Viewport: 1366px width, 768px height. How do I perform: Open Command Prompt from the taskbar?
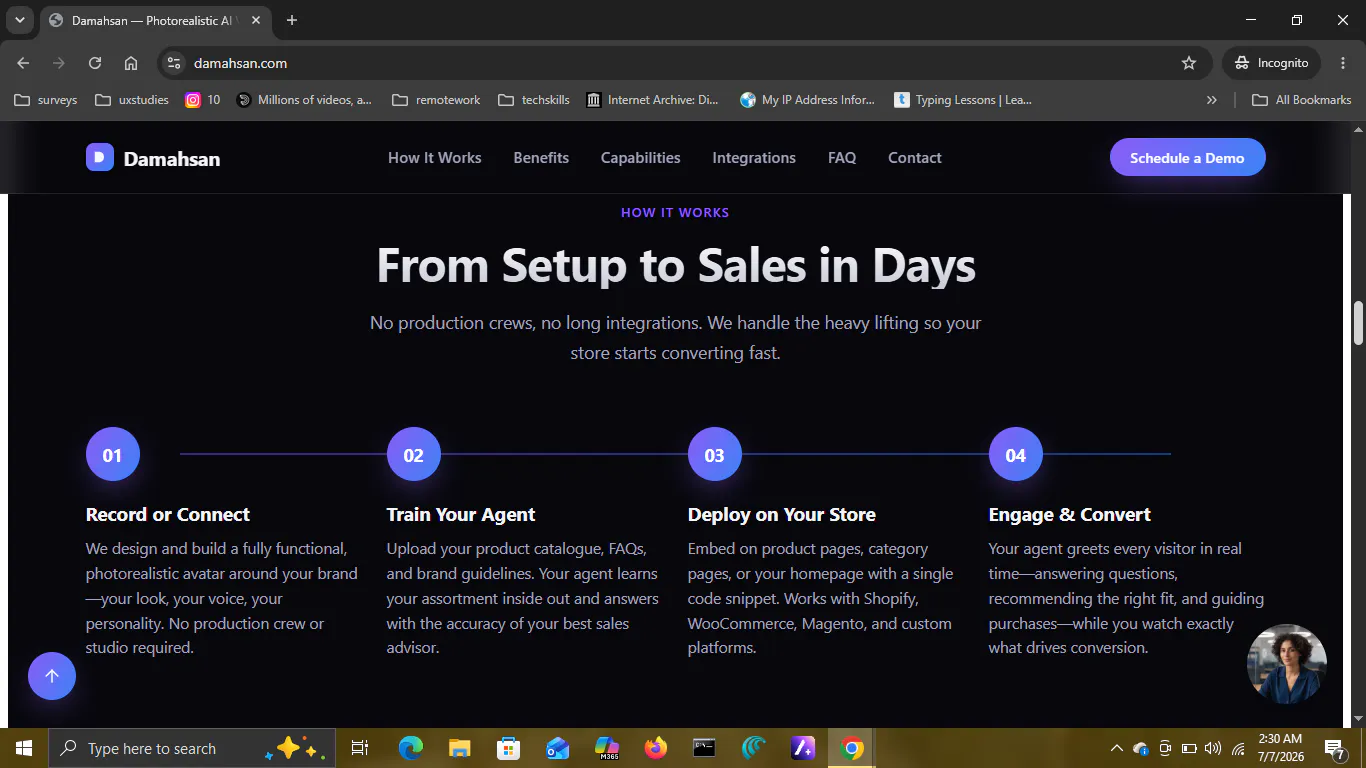(x=704, y=748)
